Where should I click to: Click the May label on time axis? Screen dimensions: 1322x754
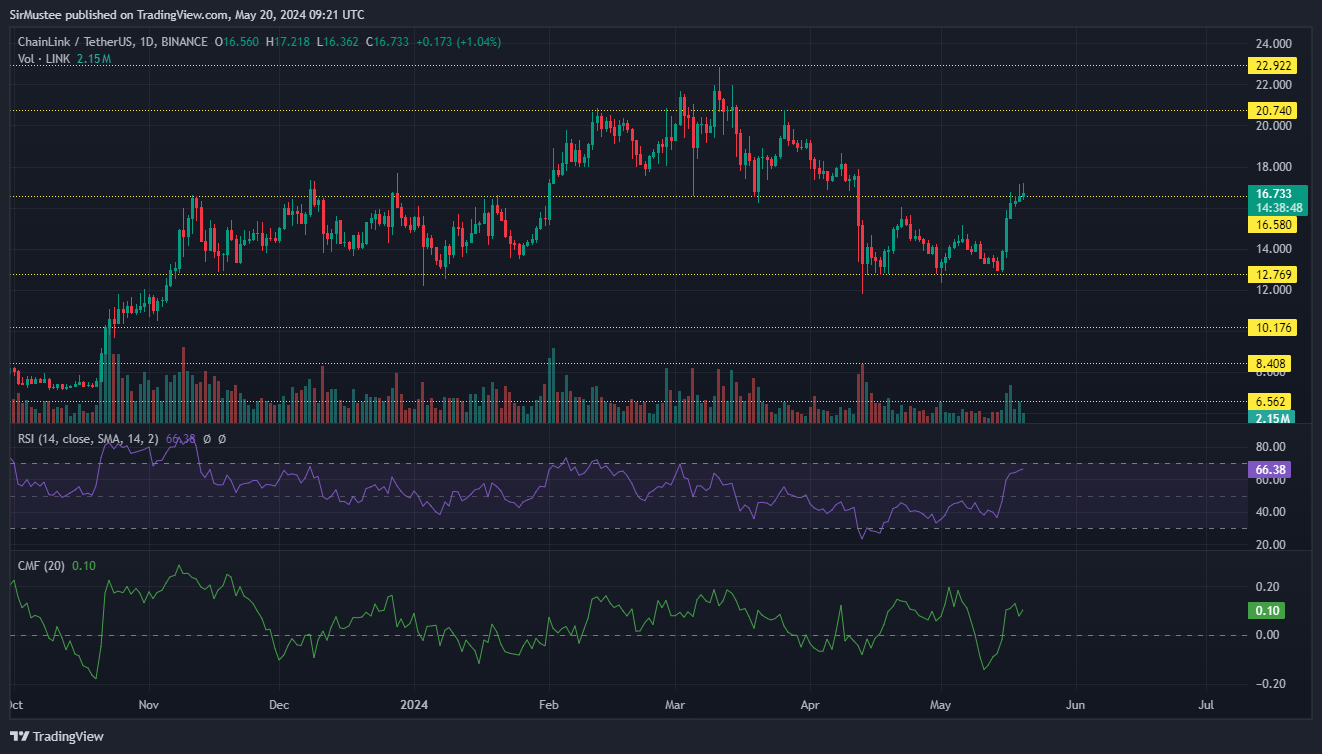point(942,704)
